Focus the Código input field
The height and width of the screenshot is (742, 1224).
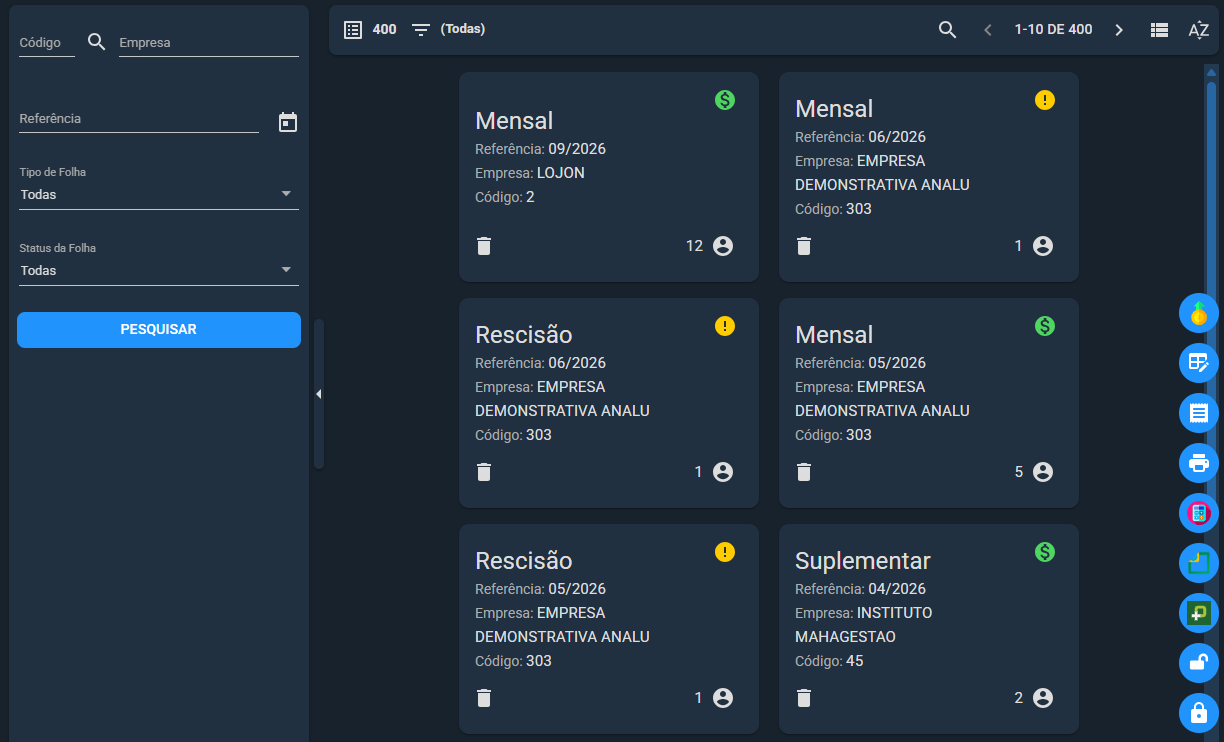47,43
